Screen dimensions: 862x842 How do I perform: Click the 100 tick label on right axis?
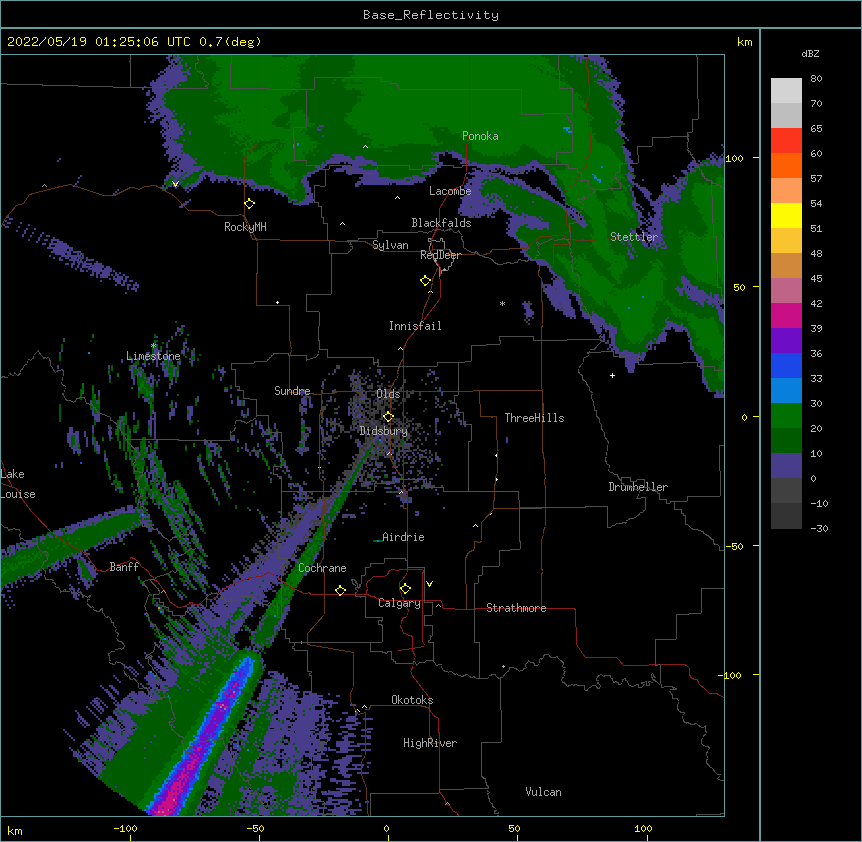(734, 158)
